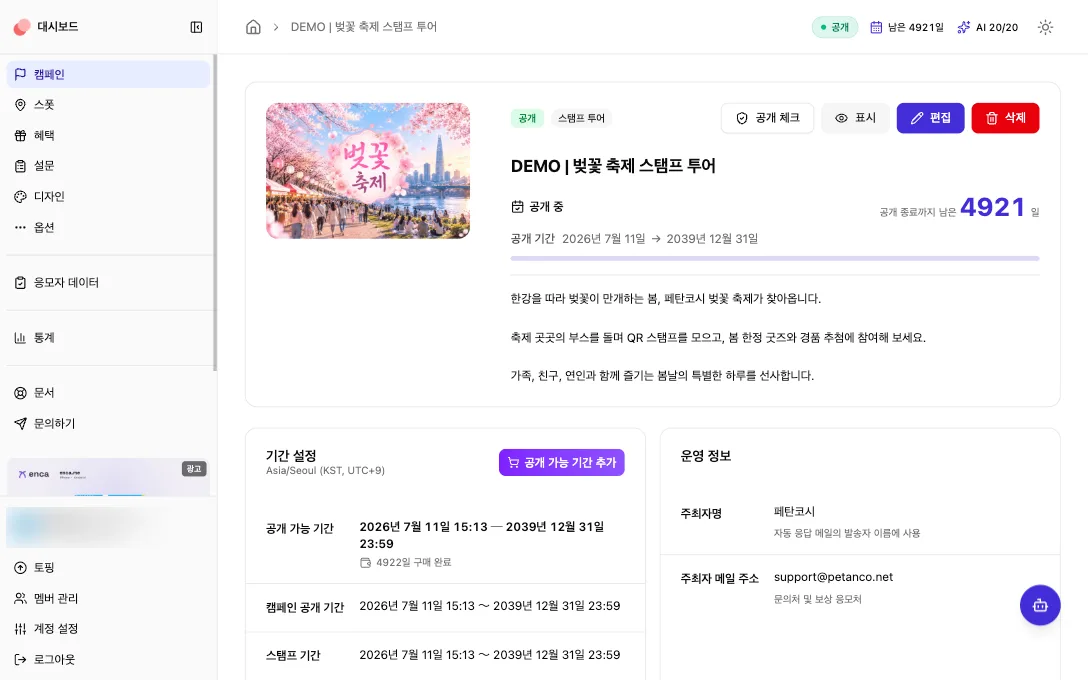The width and height of the screenshot is (1088, 680).
Task: Click the upload arrow icon beside 토핑
Action: tap(20, 568)
